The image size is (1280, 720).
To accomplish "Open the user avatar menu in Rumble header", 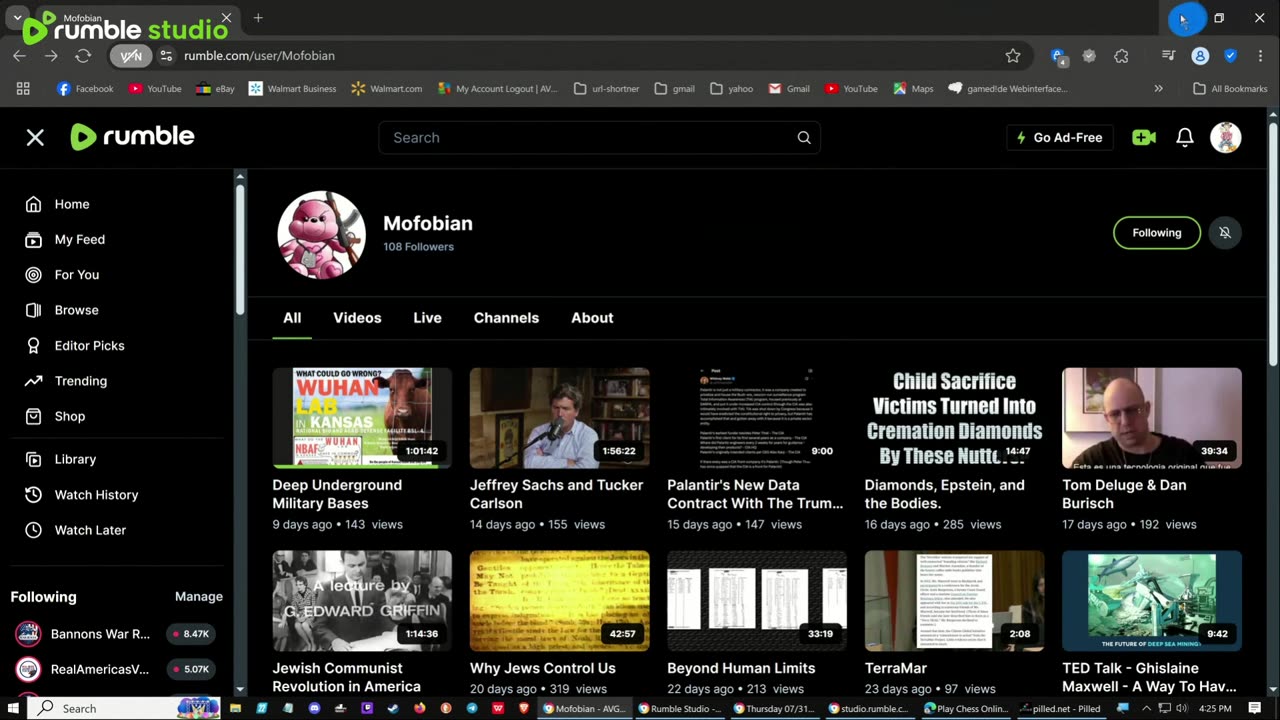I will pyautogui.click(x=1226, y=137).
